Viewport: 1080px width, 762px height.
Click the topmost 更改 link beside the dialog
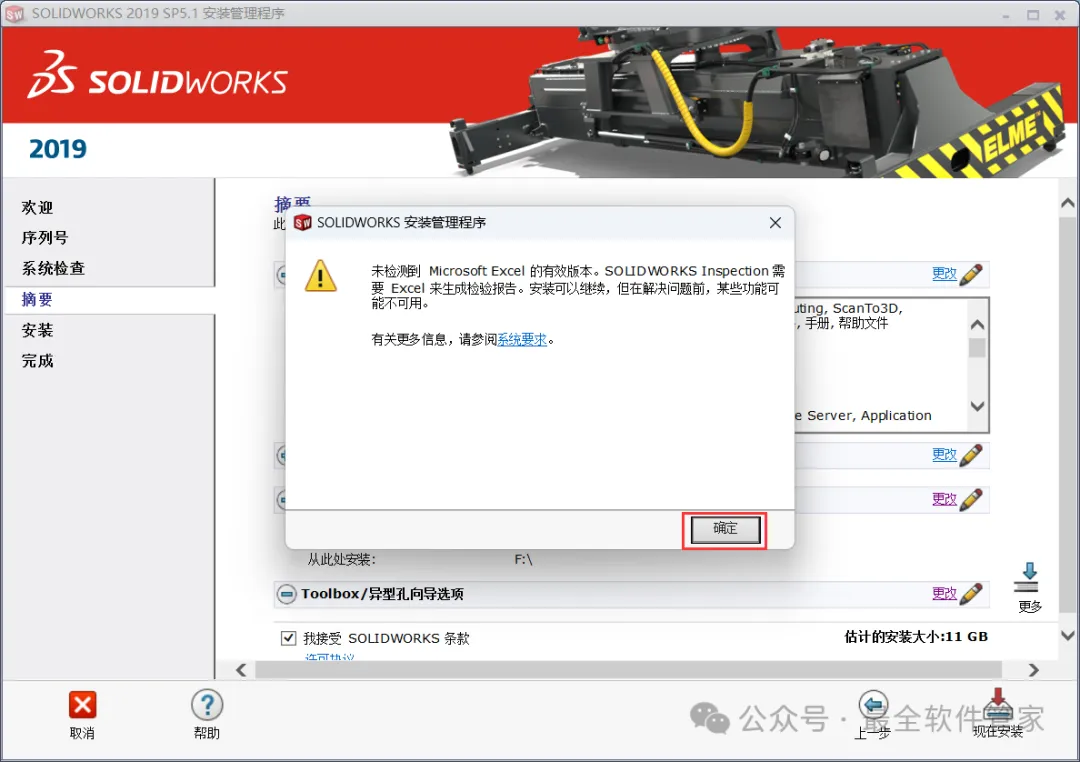[x=944, y=273]
